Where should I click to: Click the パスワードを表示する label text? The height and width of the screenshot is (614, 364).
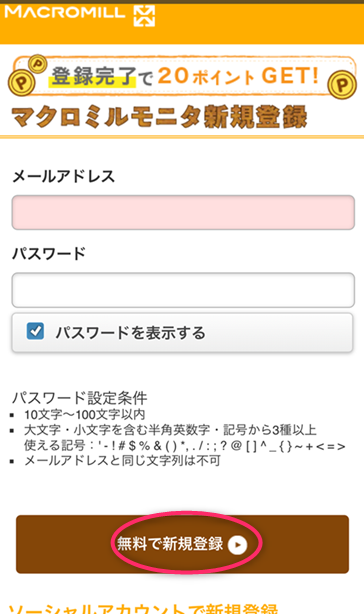(x=130, y=333)
